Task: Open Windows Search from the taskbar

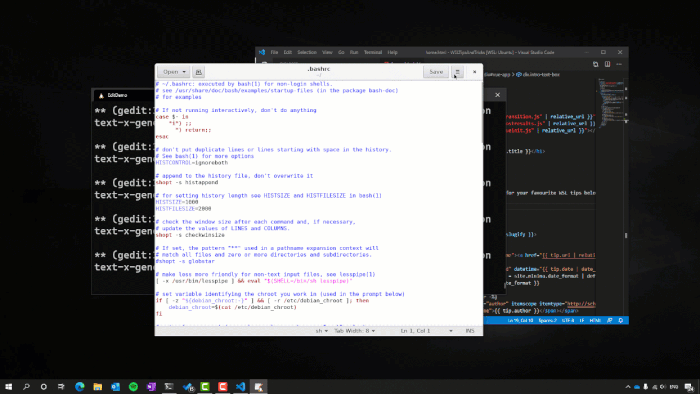Action: [x=26, y=386]
